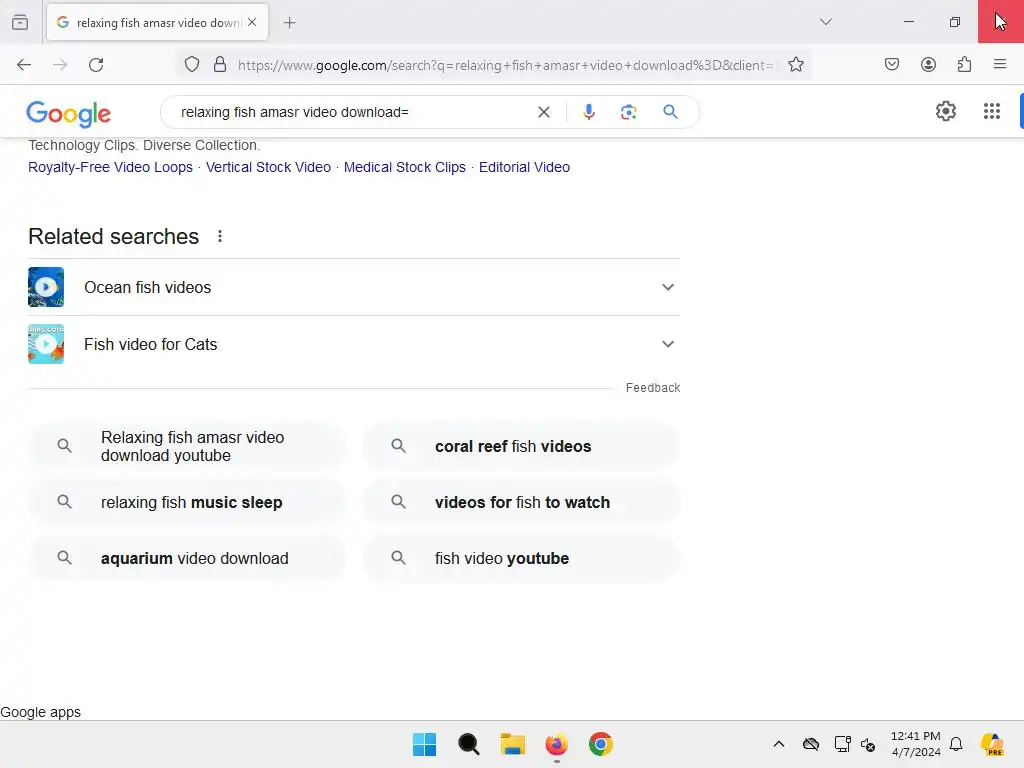The width and height of the screenshot is (1024, 768).
Task: Show hidden system tray icons
Action: [x=778, y=744]
